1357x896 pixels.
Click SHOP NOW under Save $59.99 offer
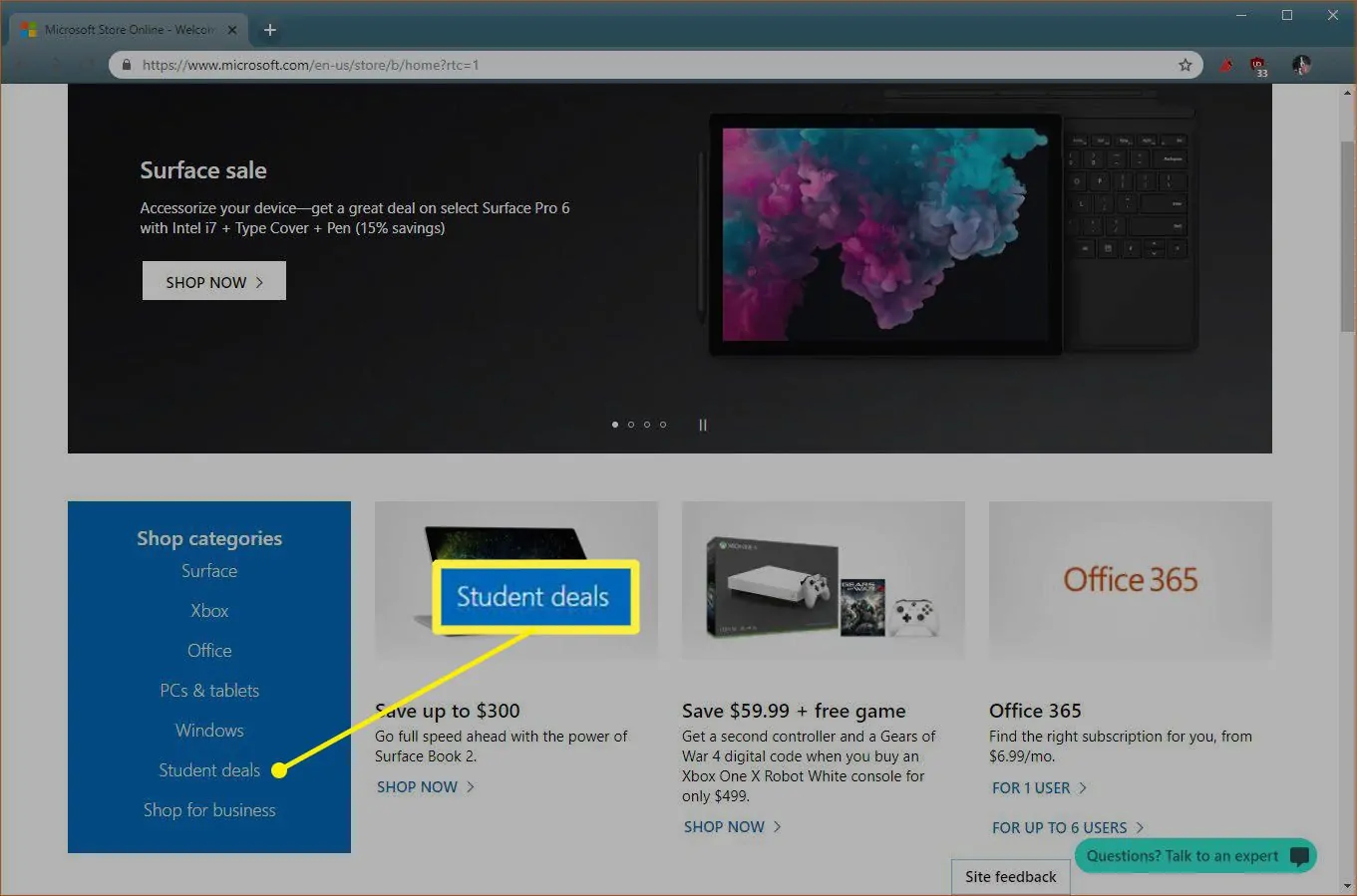click(733, 826)
